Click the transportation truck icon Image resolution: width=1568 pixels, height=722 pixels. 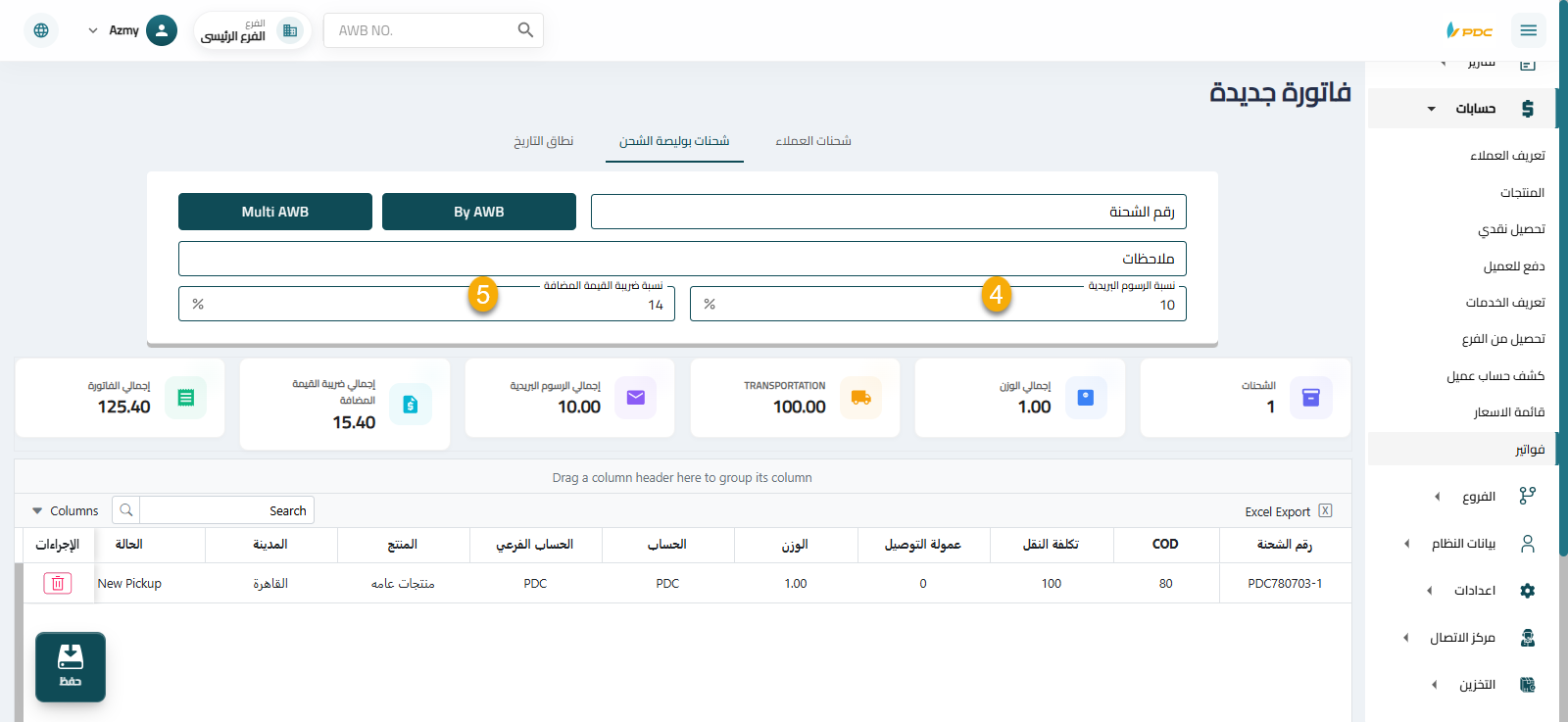click(860, 398)
